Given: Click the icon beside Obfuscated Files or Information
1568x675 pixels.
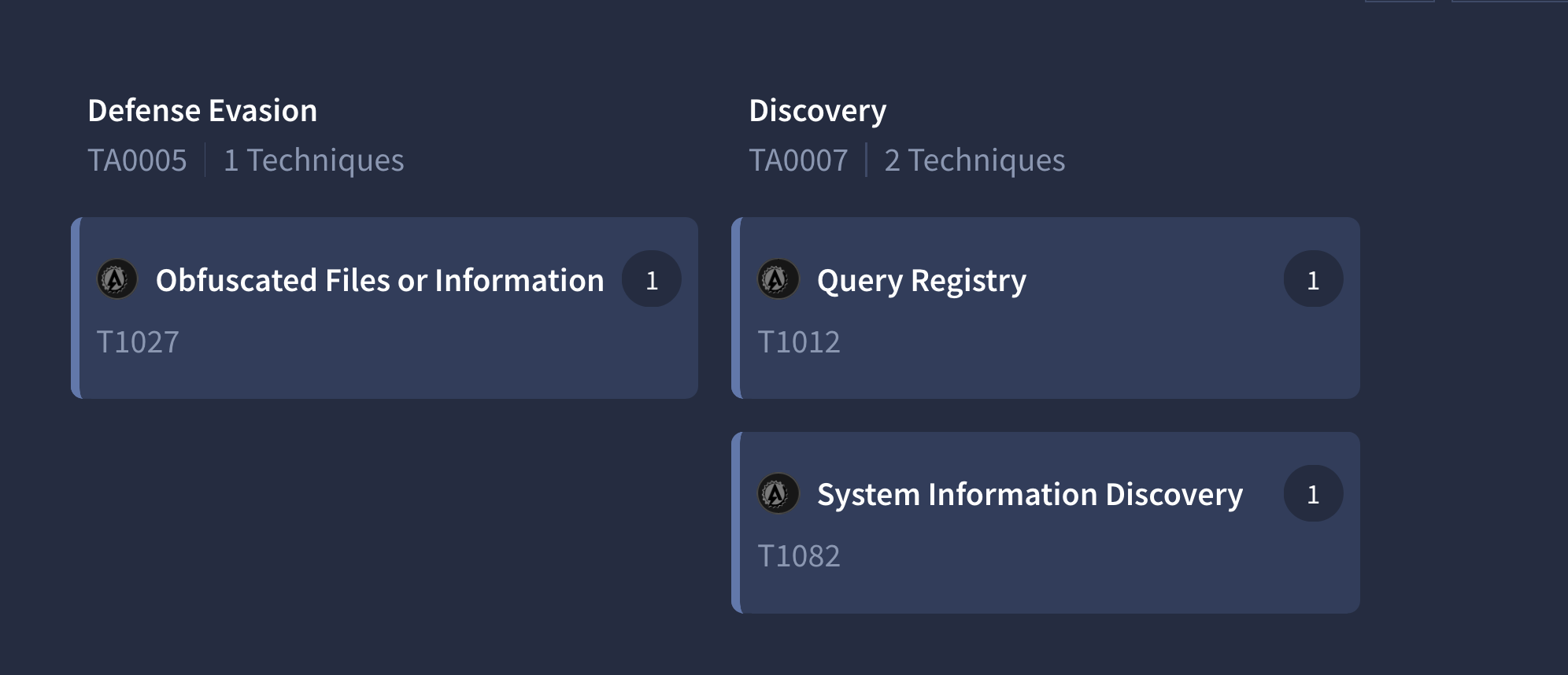Looking at the screenshot, I should click(116, 279).
